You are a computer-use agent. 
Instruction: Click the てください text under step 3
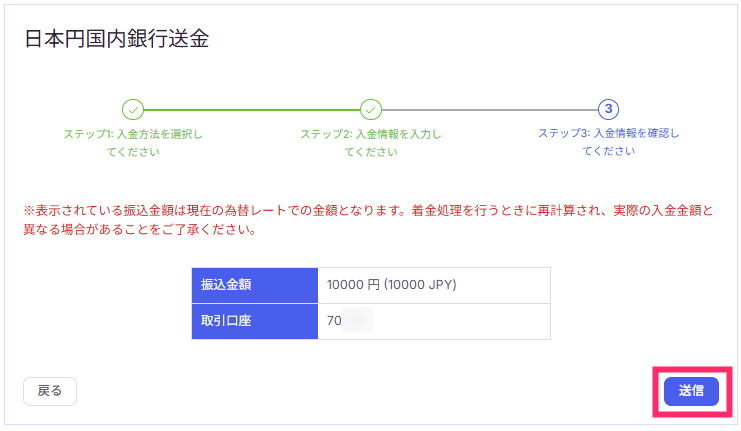pyautogui.click(x=608, y=151)
